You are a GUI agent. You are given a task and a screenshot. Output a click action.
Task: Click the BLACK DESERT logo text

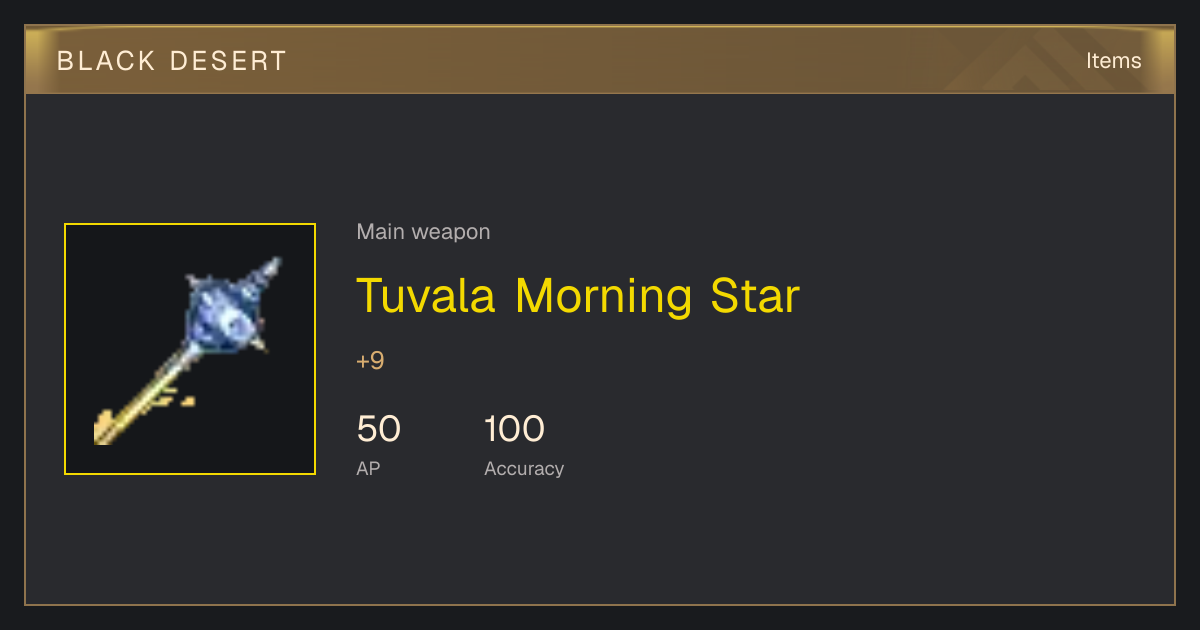[172, 61]
